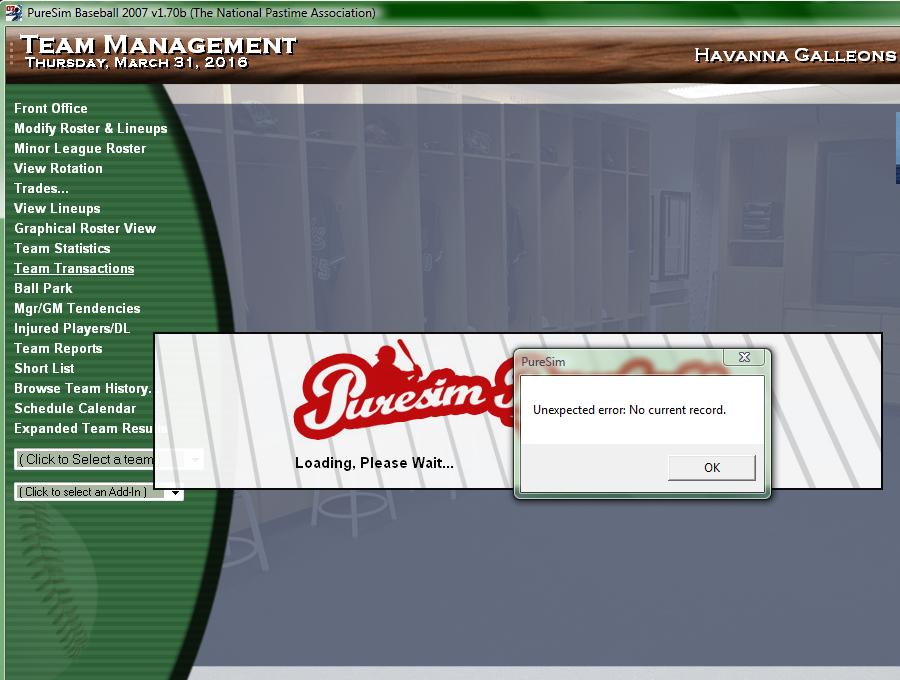
Task: View Injured Players/DL
Action: tap(72, 329)
